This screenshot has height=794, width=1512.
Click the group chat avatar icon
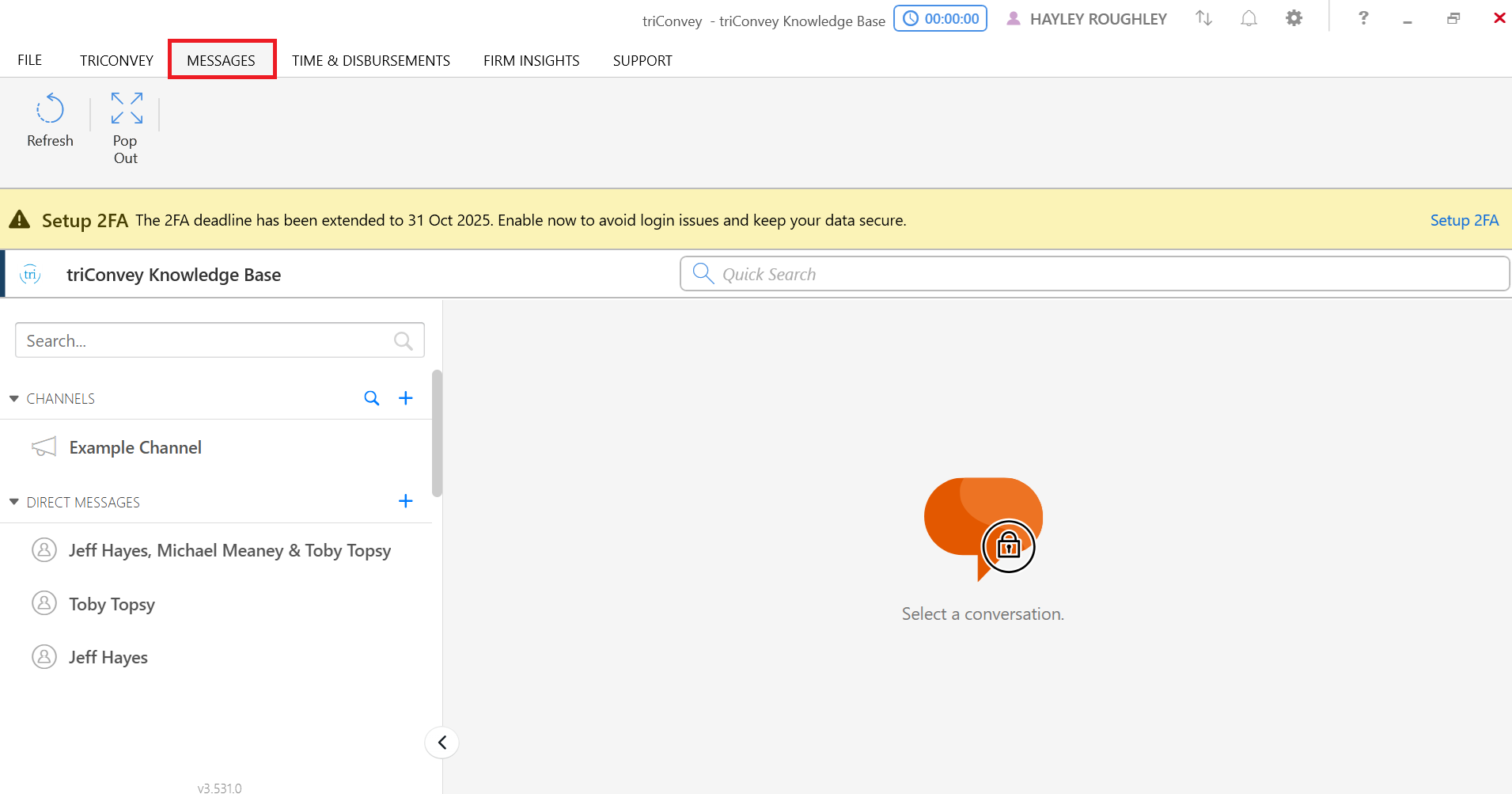[x=44, y=549]
